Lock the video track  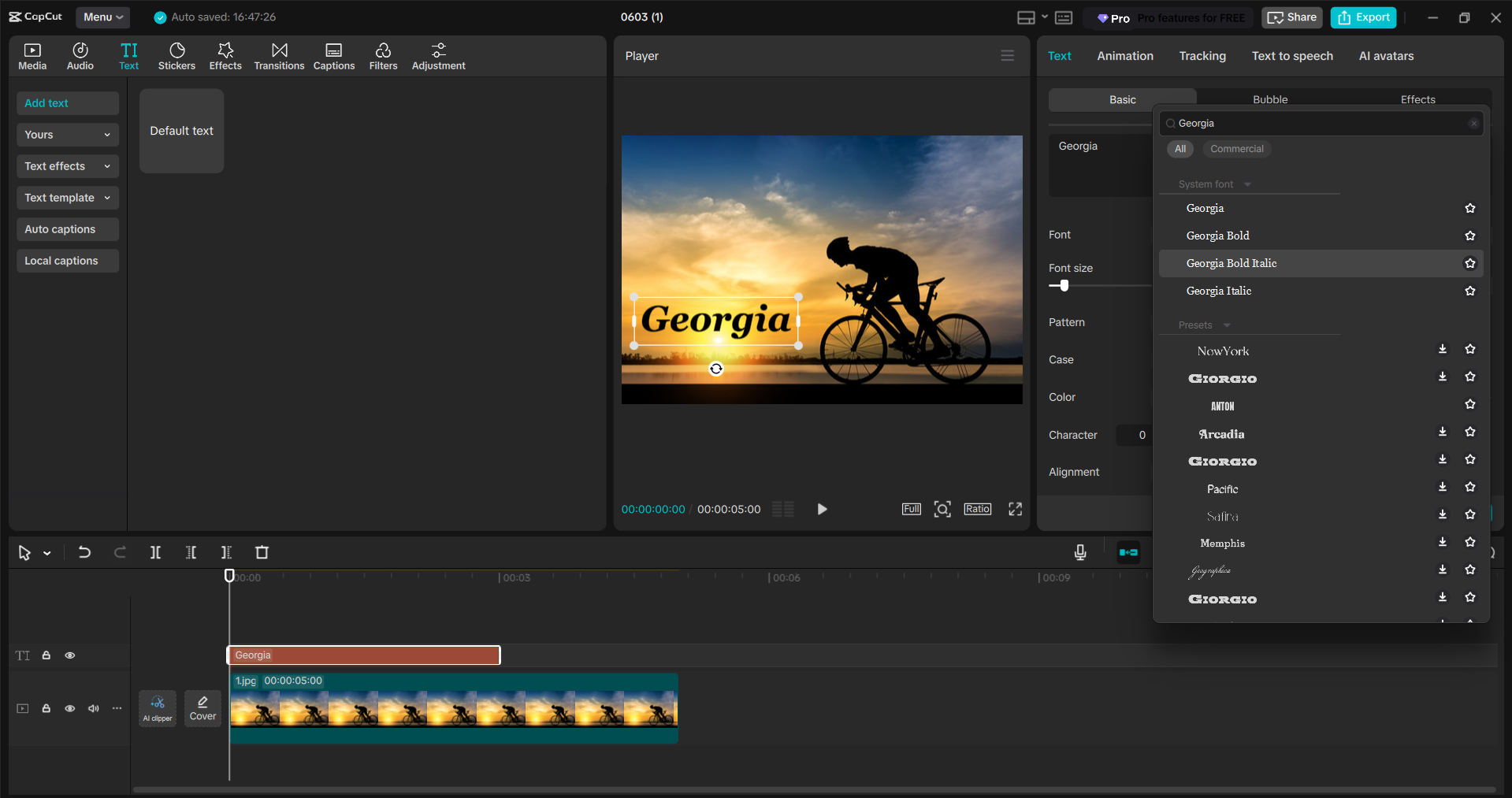(x=46, y=708)
